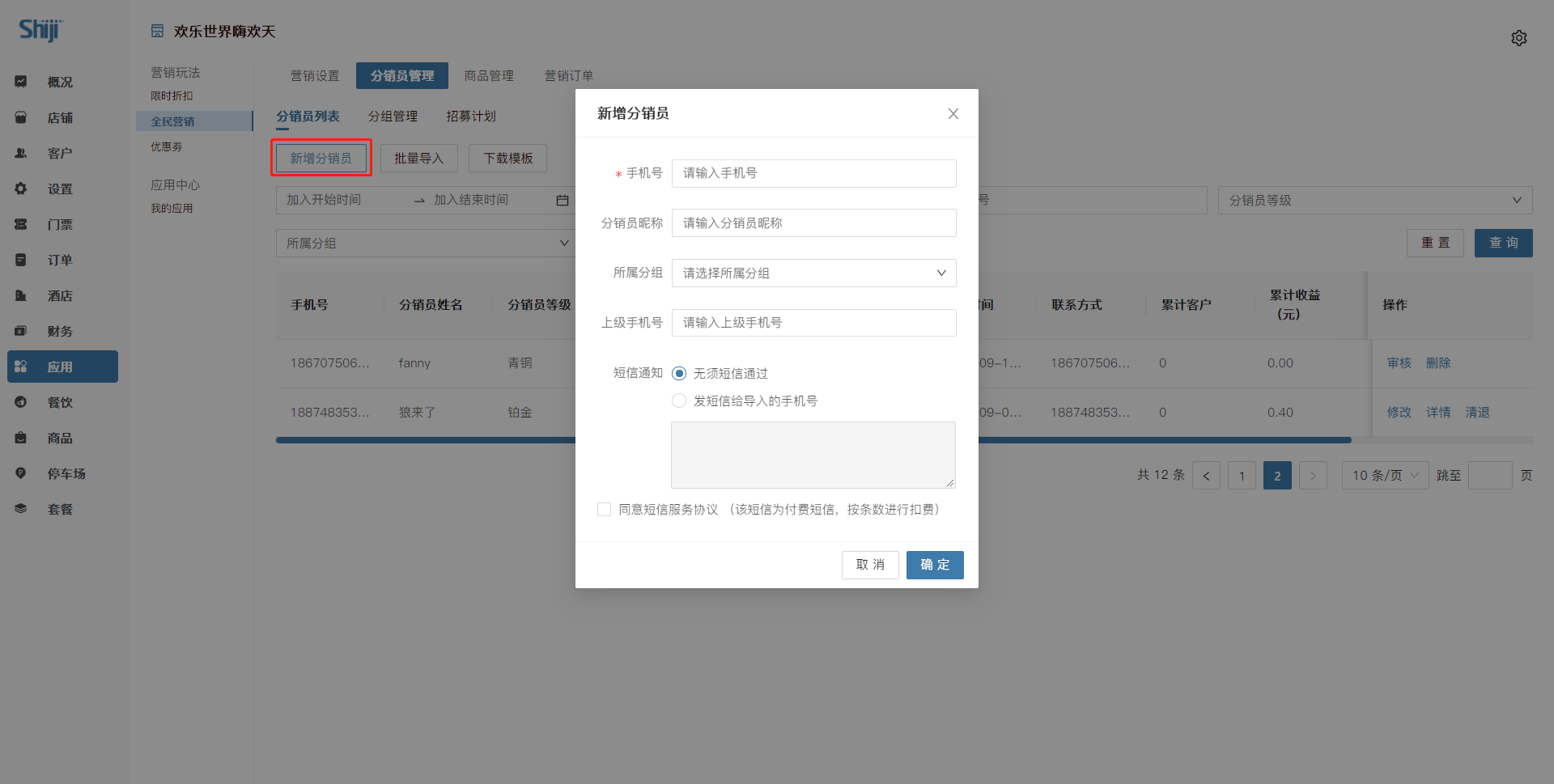Switch to 营销设置 tab

(x=315, y=75)
